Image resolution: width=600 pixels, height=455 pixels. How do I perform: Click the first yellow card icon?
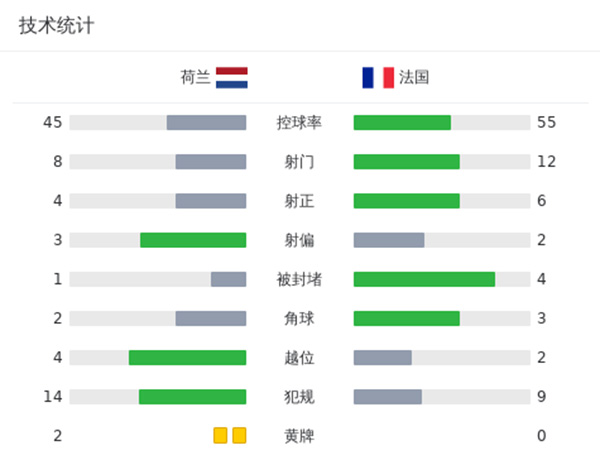click(x=220, y=436)
